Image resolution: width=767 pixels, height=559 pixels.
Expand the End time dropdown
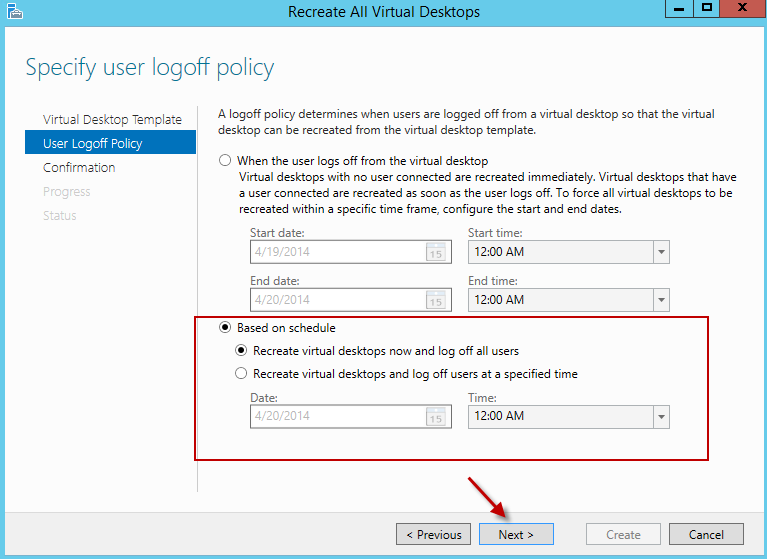660,299
